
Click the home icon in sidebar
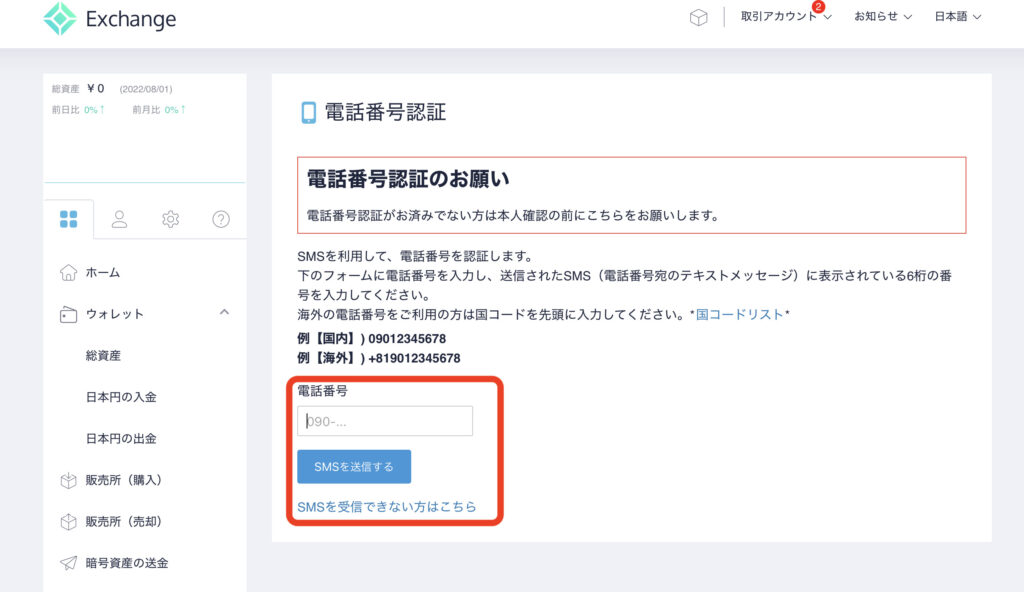[x=68, y=272]
